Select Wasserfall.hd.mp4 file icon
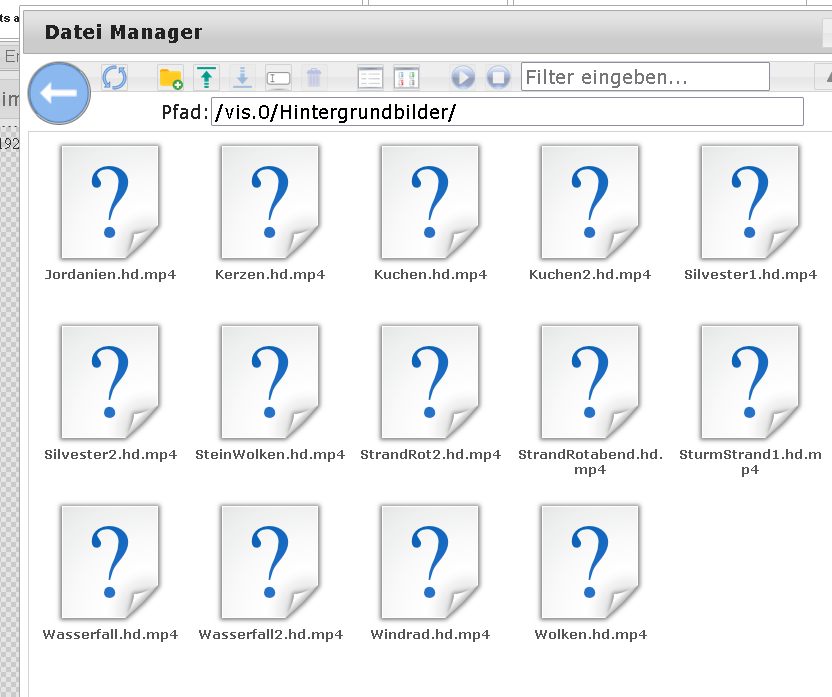 [x=110, y=562]
